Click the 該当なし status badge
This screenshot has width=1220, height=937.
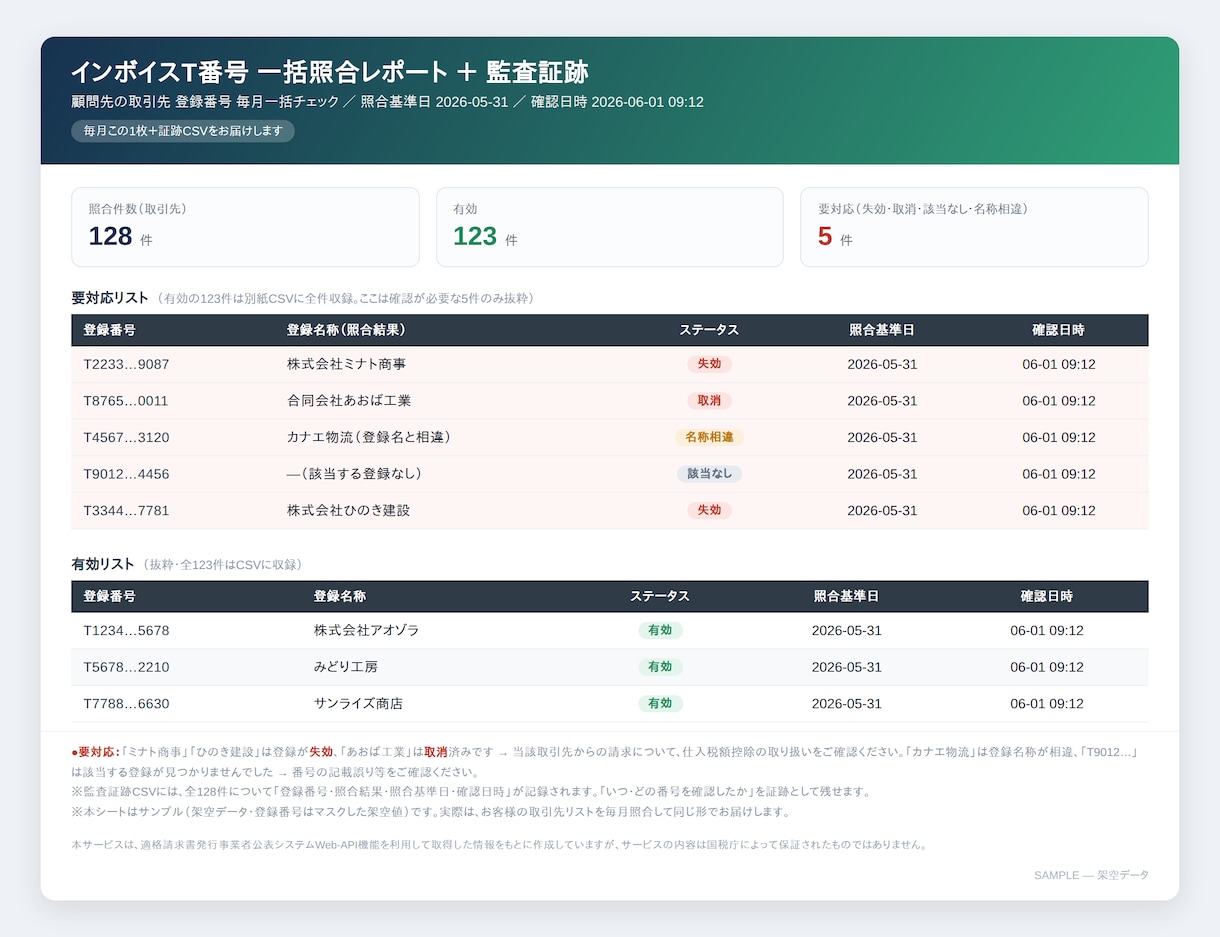coord(709,474)
